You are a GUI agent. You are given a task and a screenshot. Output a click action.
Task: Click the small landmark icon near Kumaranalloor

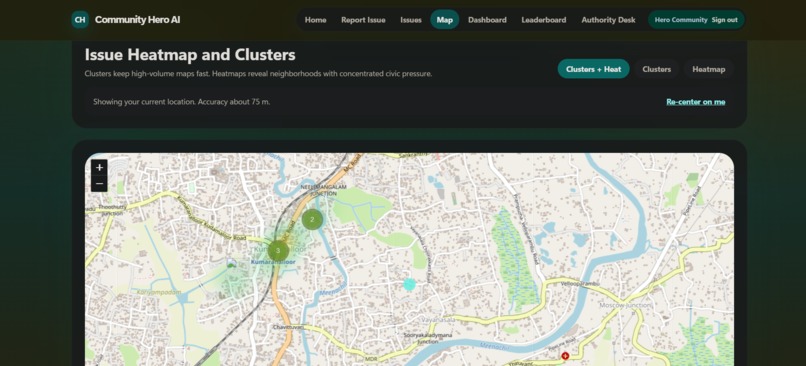click(x=232, y=263)
